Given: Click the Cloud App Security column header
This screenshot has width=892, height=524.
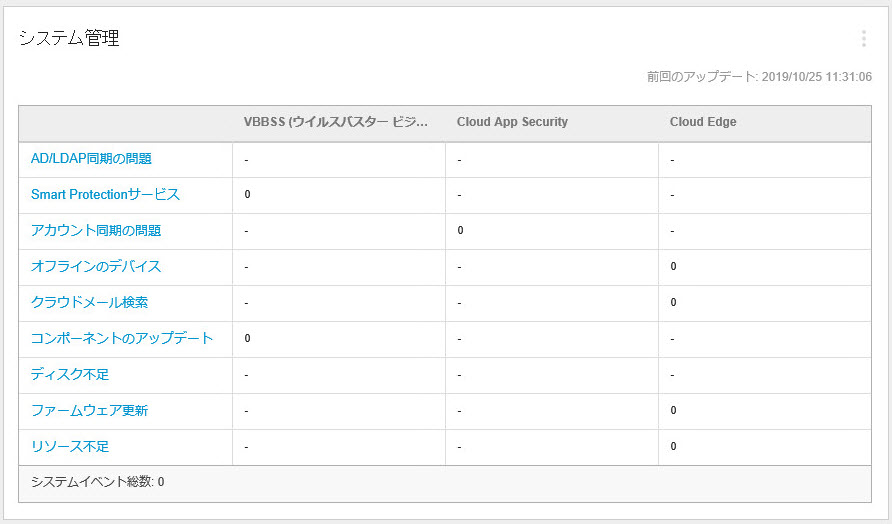Looking at the screenshot, I should click(512, 122).
